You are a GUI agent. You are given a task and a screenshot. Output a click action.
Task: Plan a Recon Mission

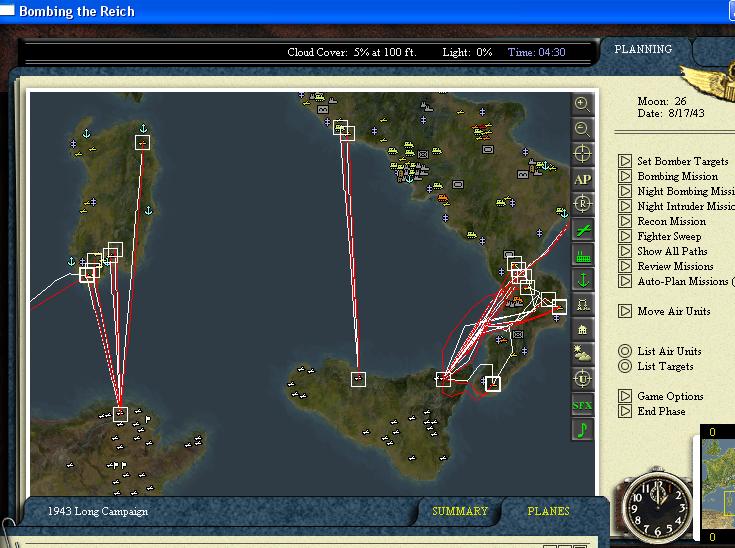pyautogui.click(x=671, y=221)
